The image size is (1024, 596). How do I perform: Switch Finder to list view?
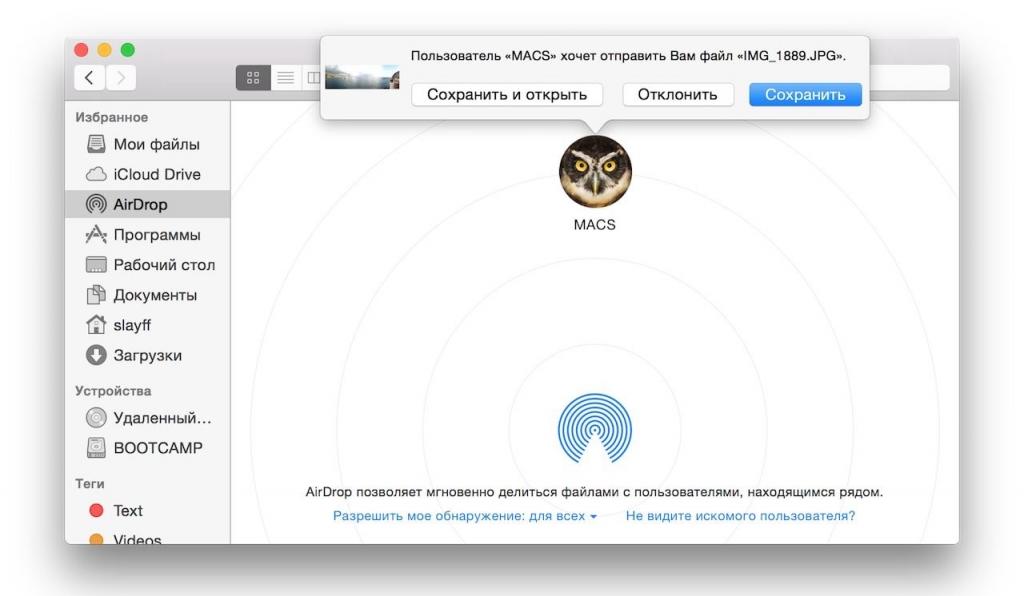point(285,78)
